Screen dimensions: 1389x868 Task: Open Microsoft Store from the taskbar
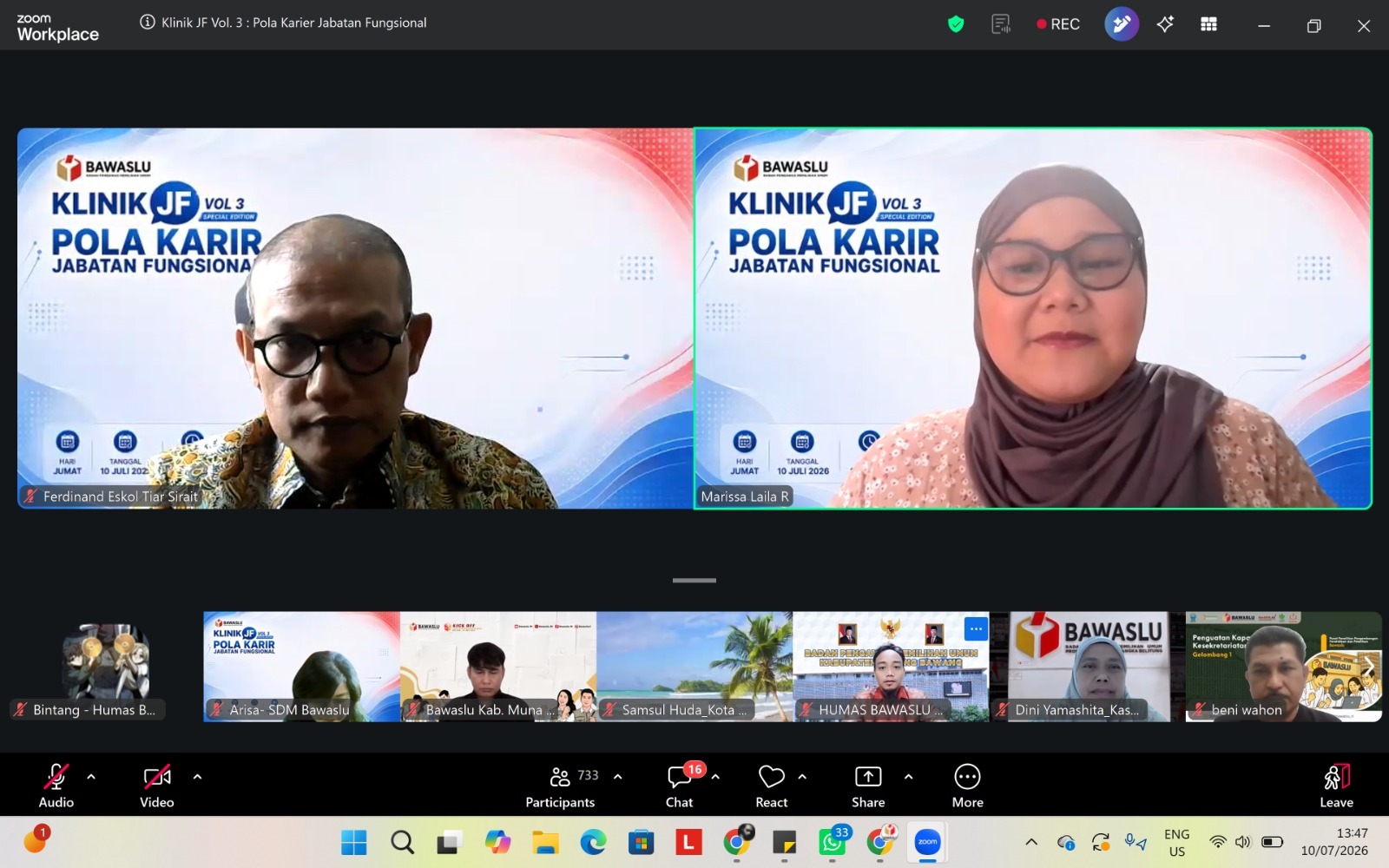coord(641,842)
